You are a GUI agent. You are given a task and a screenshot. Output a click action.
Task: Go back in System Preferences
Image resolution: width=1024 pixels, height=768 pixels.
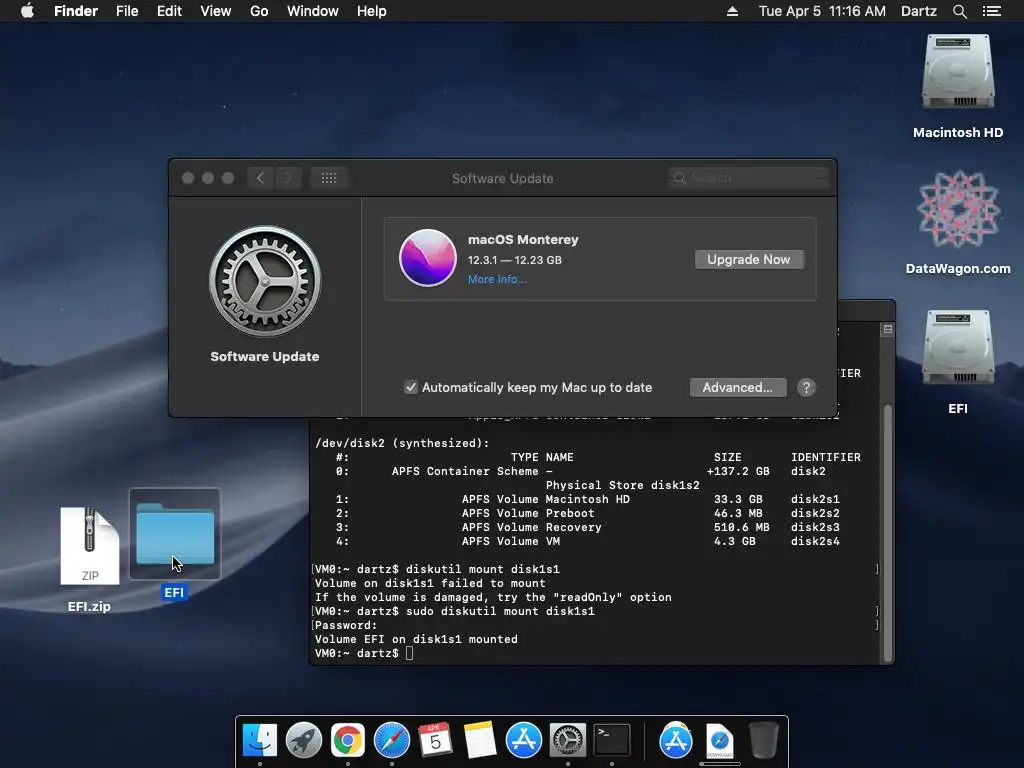coord(261,178)
